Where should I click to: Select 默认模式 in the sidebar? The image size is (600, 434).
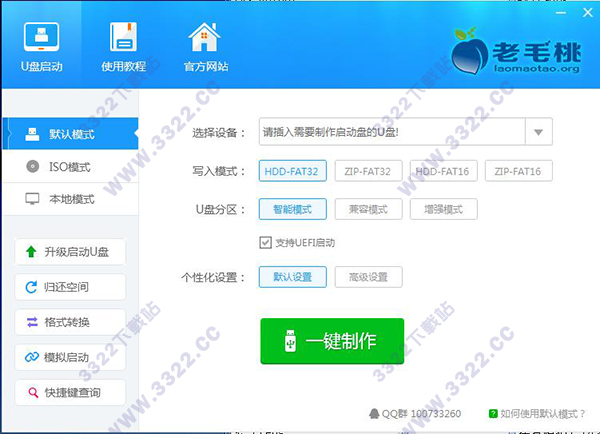(70, 134)
